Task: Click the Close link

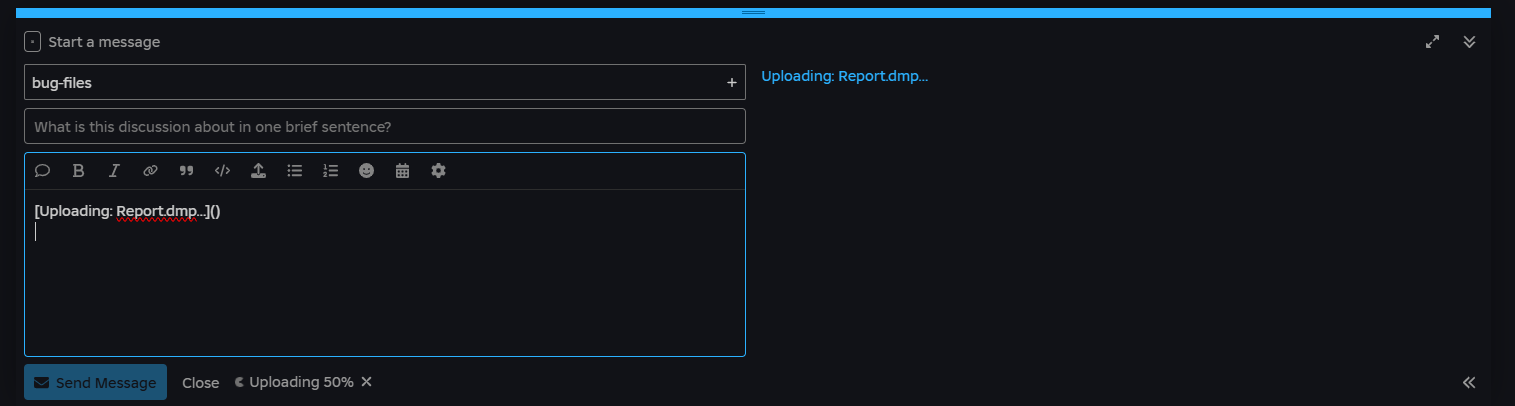Action: (201, 383)
